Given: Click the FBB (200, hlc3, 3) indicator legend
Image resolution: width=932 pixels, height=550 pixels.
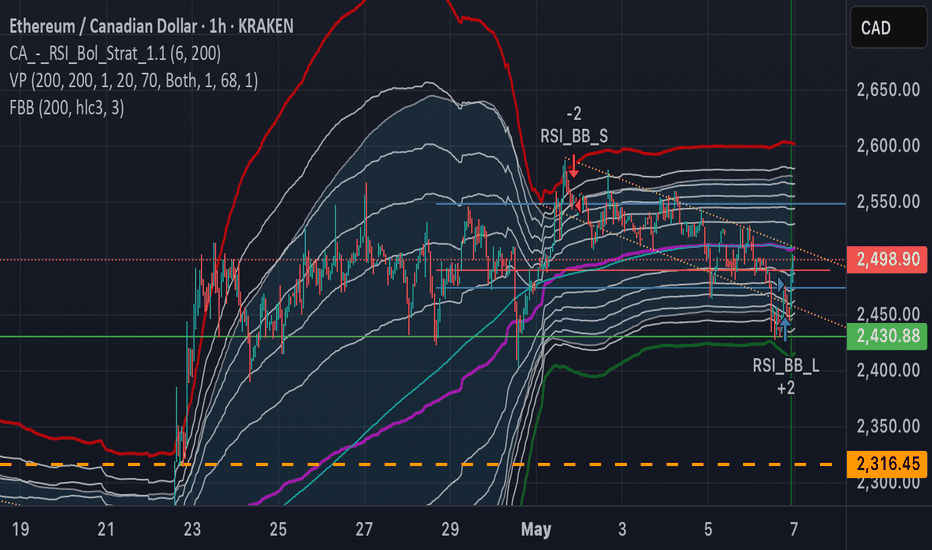Looking at the screenshot, I should point(67,108).
